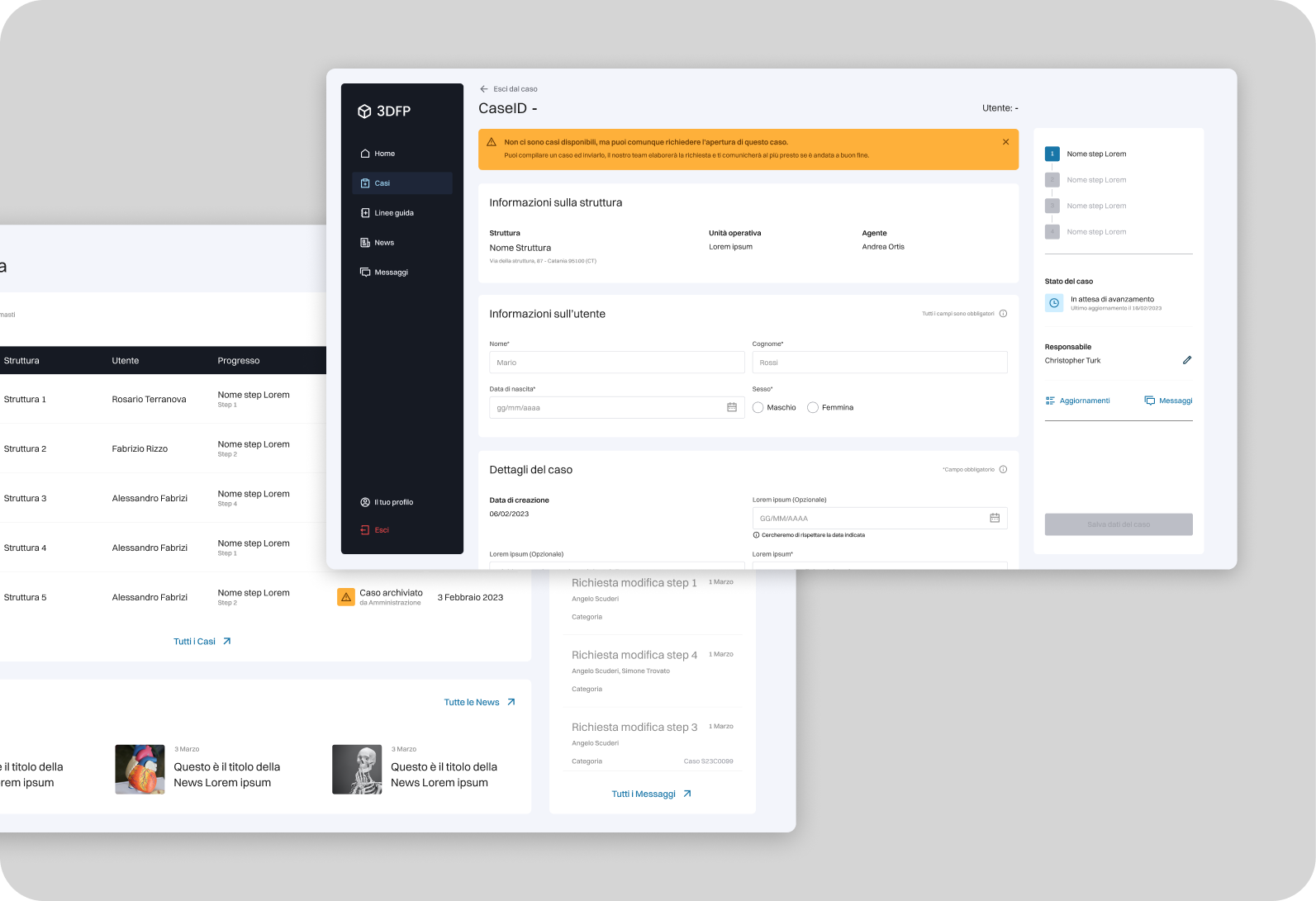Click the GG/MM/AAAA date field
1316x901 pixels.
880,519
